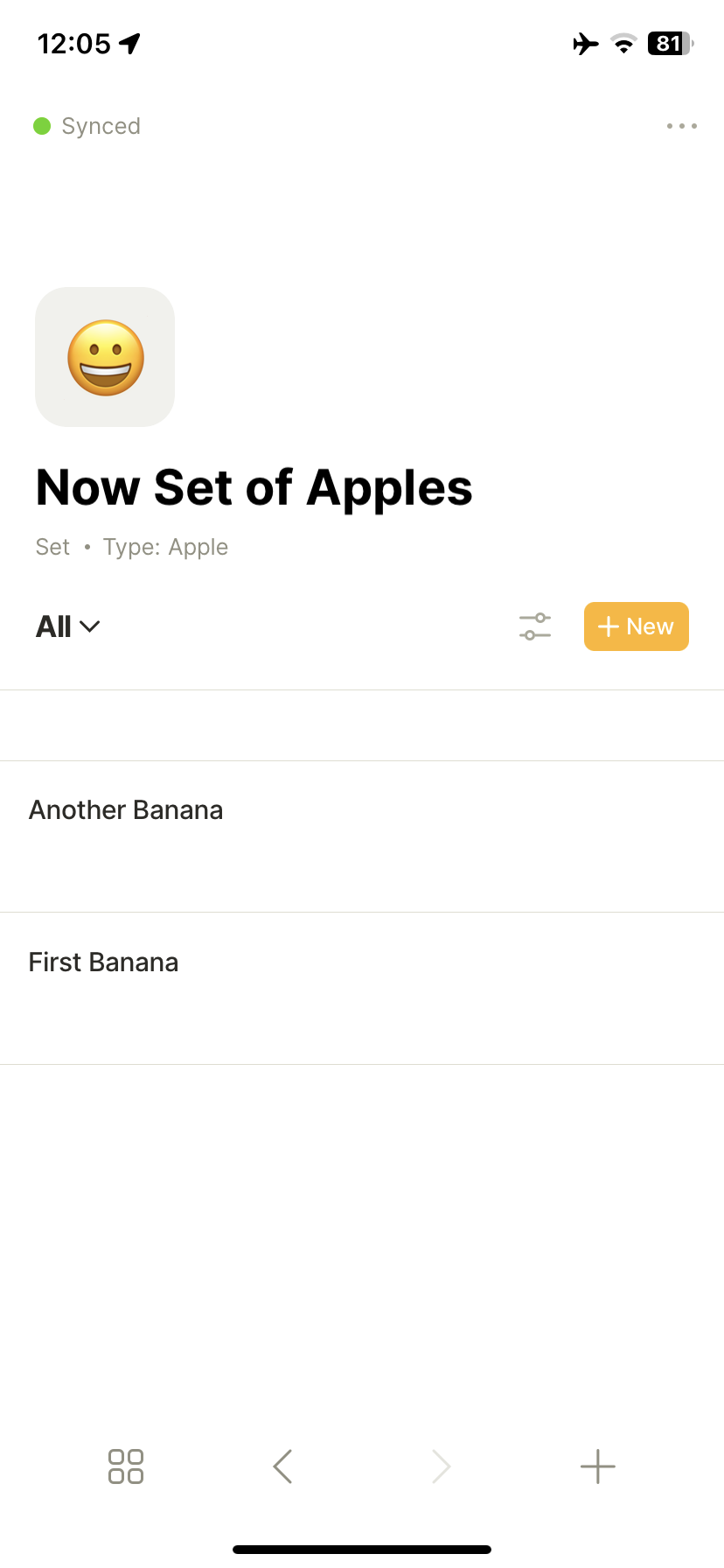Open view settings sliders icon
Image resolution: width=724 pixels, height=1568 pixels.
(535, 626)
